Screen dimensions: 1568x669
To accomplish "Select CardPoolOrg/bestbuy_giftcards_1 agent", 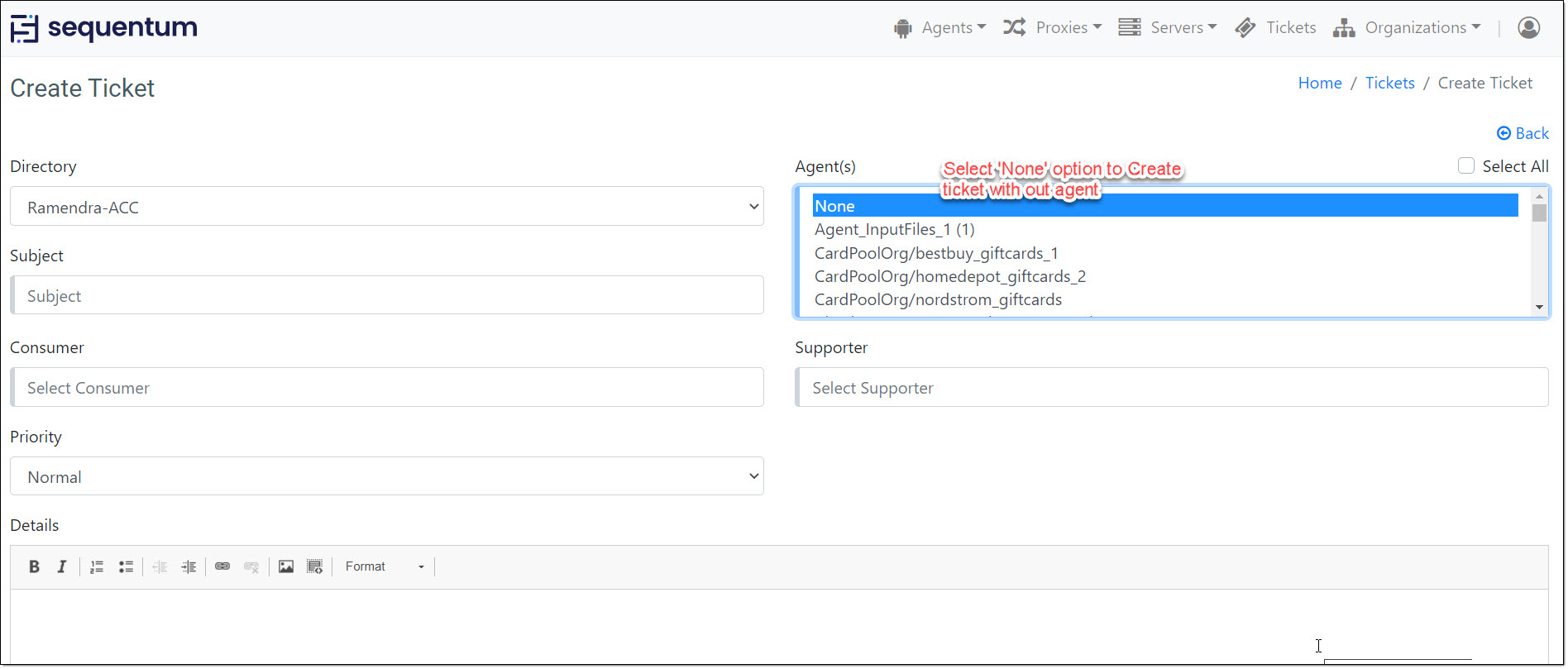I will (935, 253).
